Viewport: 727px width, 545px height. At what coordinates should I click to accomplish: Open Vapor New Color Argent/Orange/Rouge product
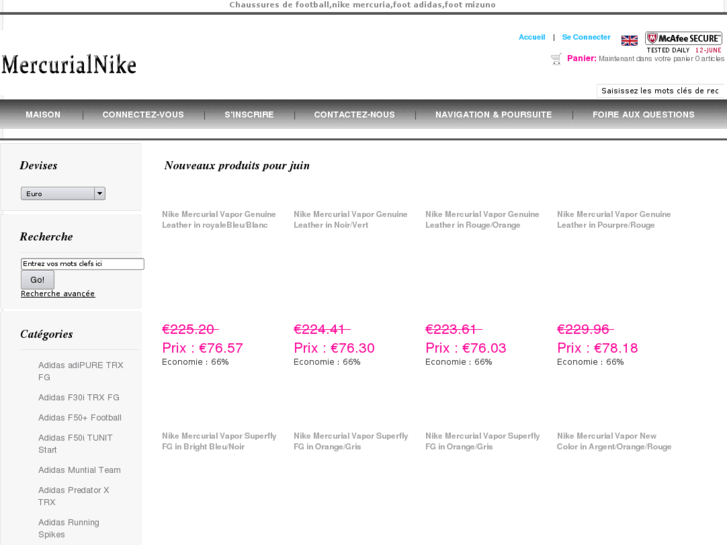tap(614, 441)
